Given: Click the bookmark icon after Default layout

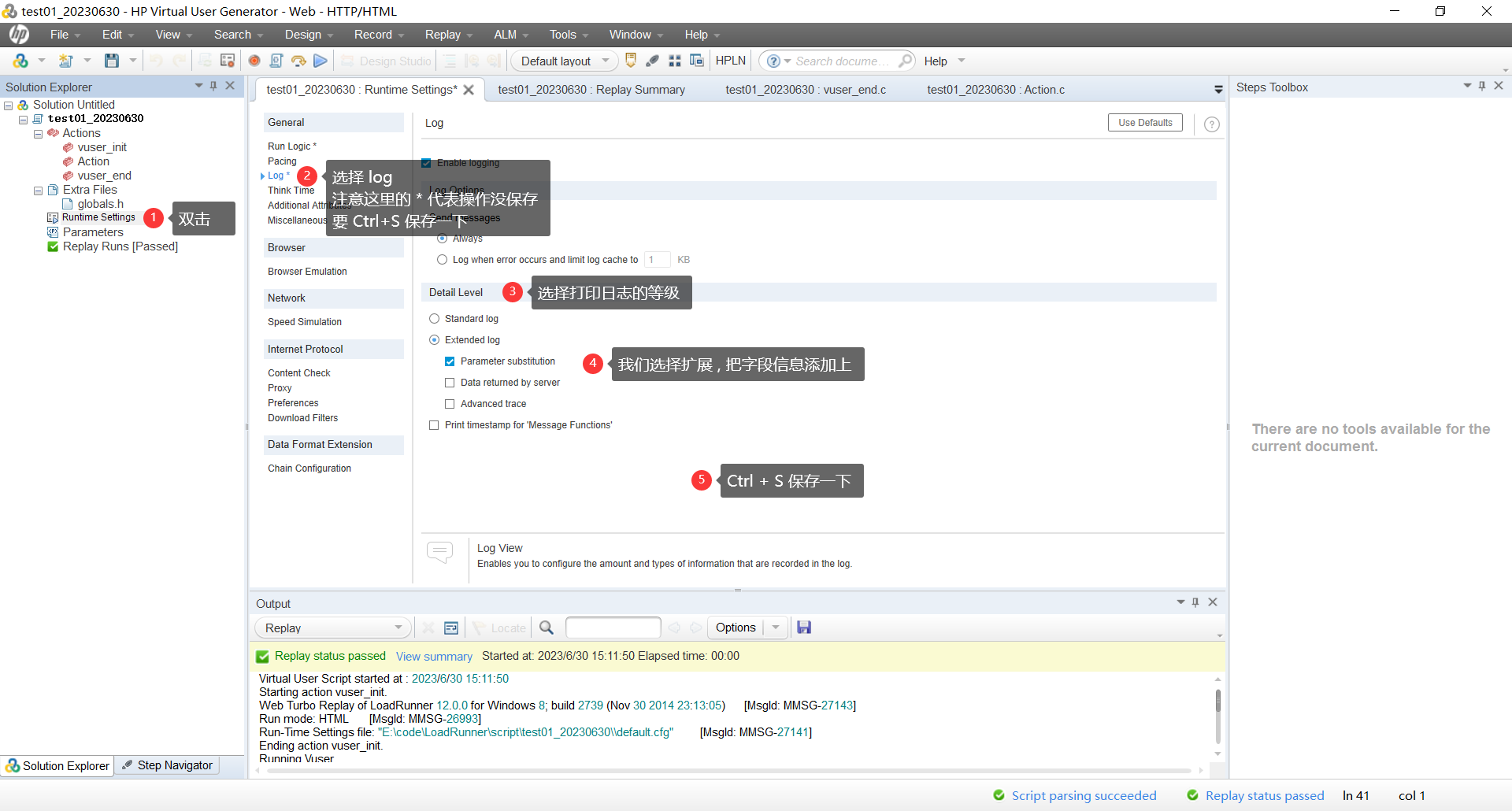Looking at the screenshot, I should pos(631,61).
